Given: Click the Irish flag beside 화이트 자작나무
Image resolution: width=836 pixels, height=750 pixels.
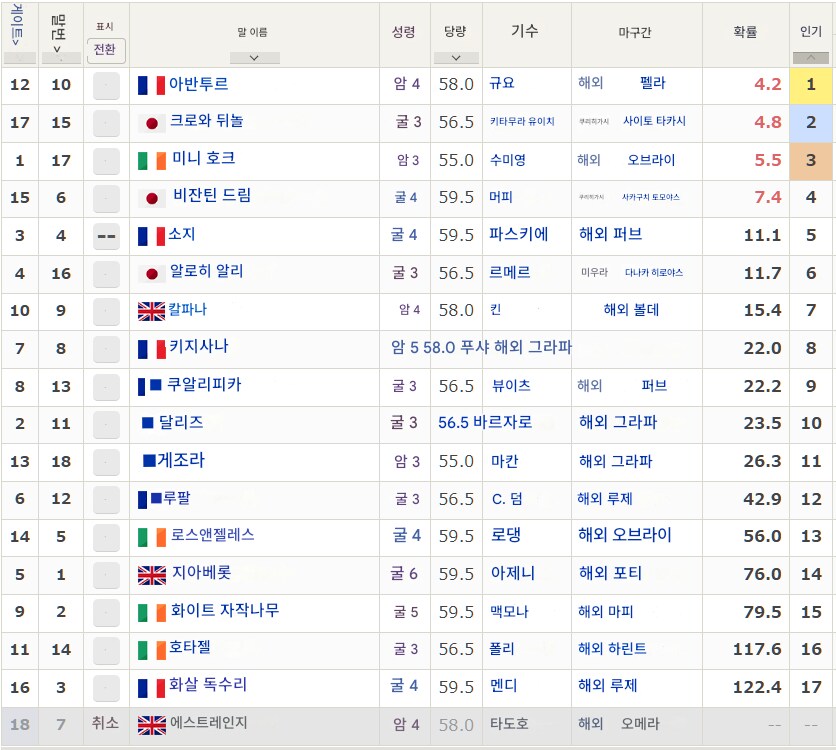Looking at the screenshot, I should [150, 612].
